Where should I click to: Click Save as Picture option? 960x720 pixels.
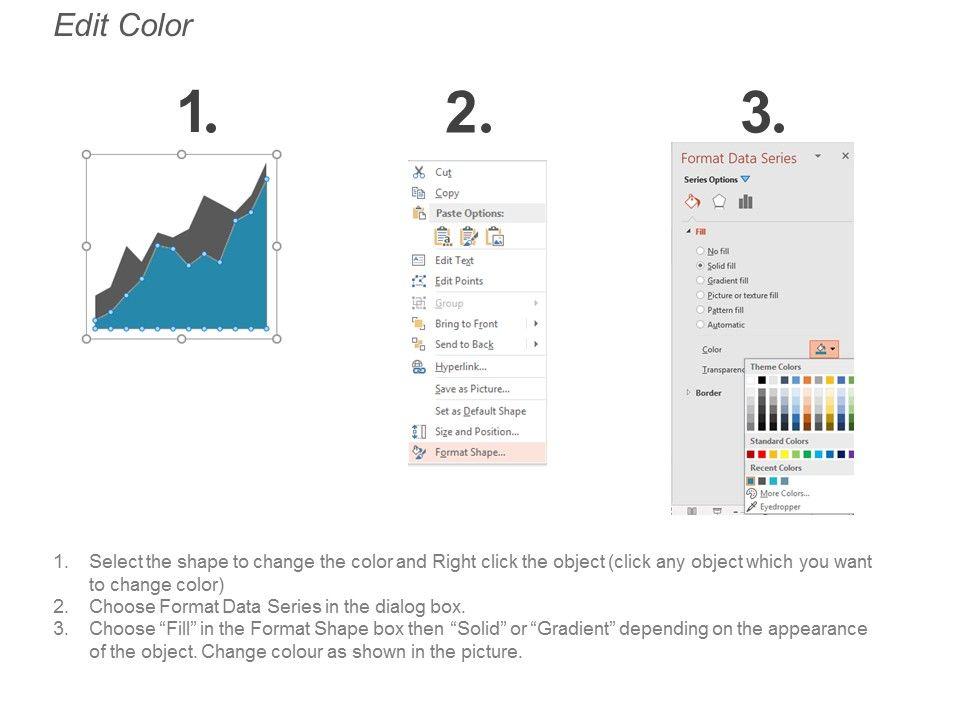pyautogui.click(x=472, y=389)
